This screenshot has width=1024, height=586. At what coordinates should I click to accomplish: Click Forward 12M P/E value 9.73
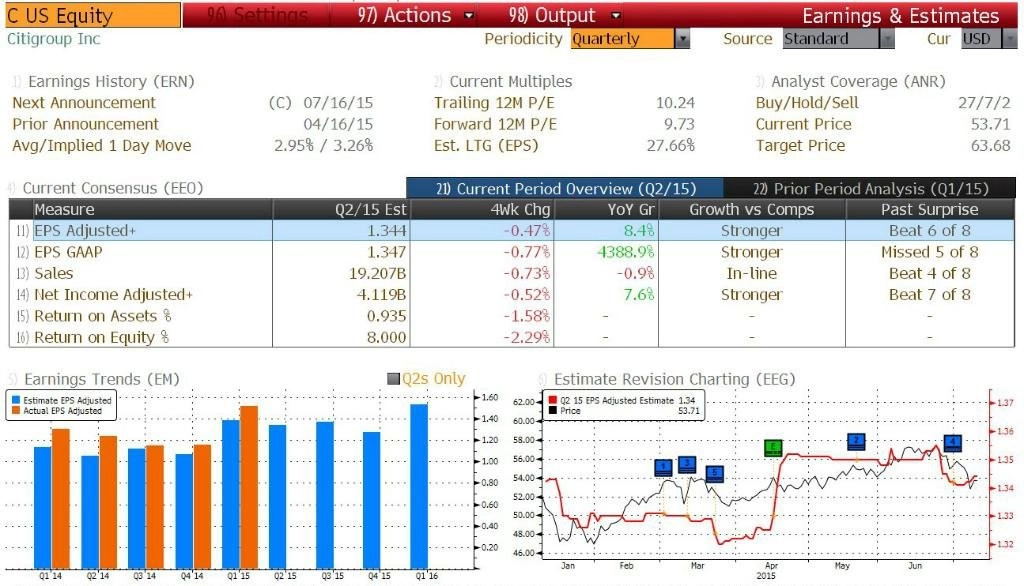(x=679, y=124)
